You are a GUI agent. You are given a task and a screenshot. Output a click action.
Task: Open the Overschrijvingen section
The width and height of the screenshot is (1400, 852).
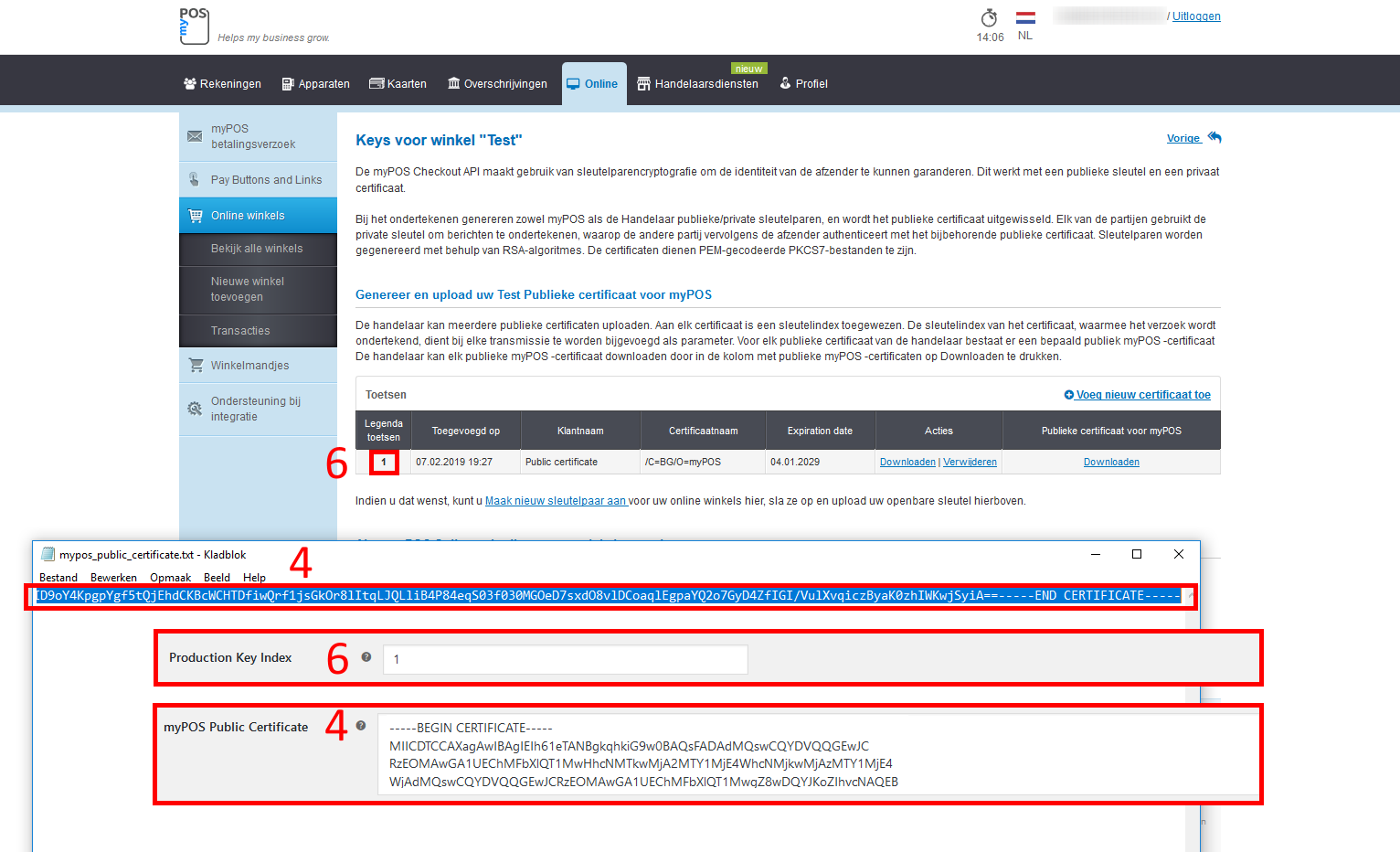[x=497, y=84]
